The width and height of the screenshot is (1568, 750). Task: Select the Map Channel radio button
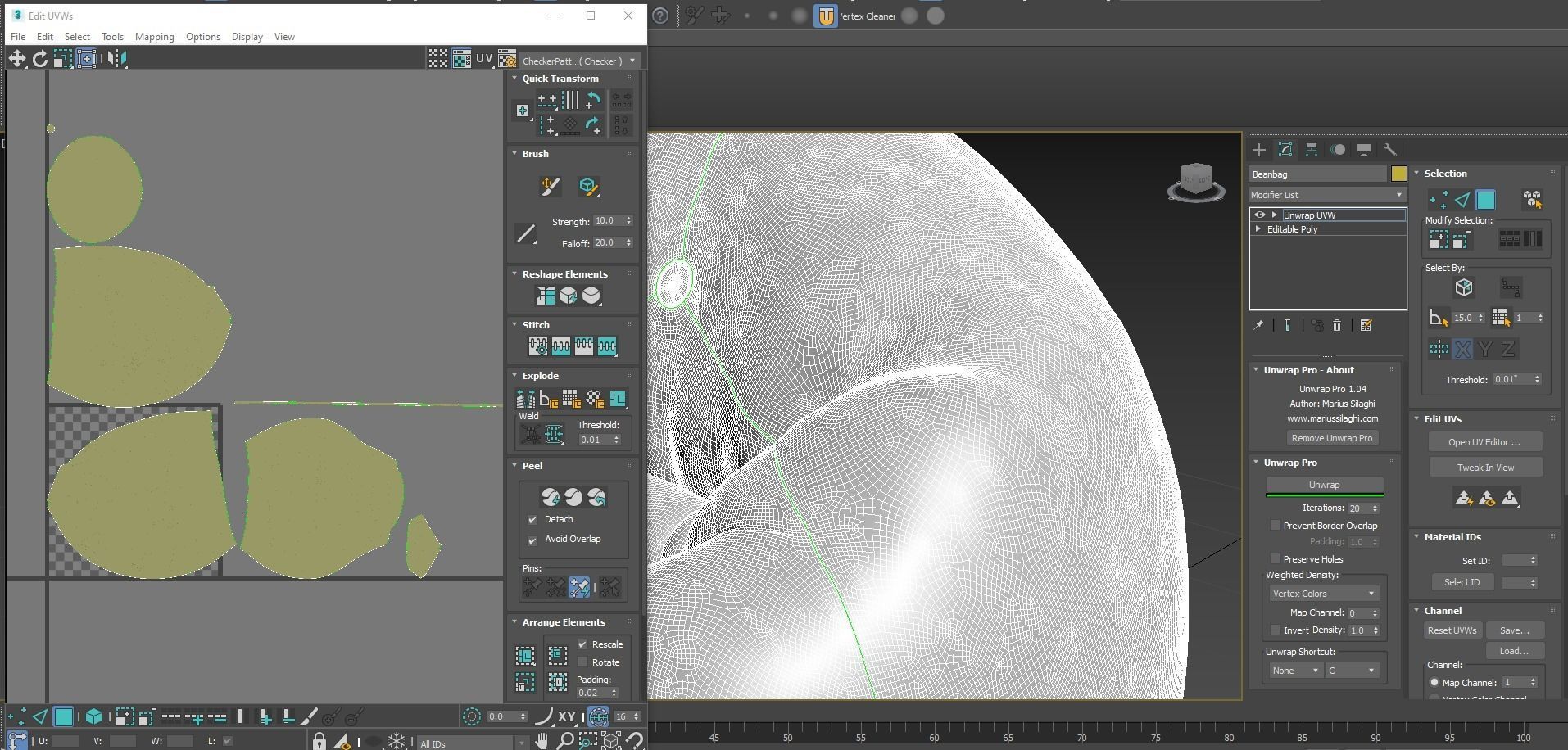(1434, 683)
